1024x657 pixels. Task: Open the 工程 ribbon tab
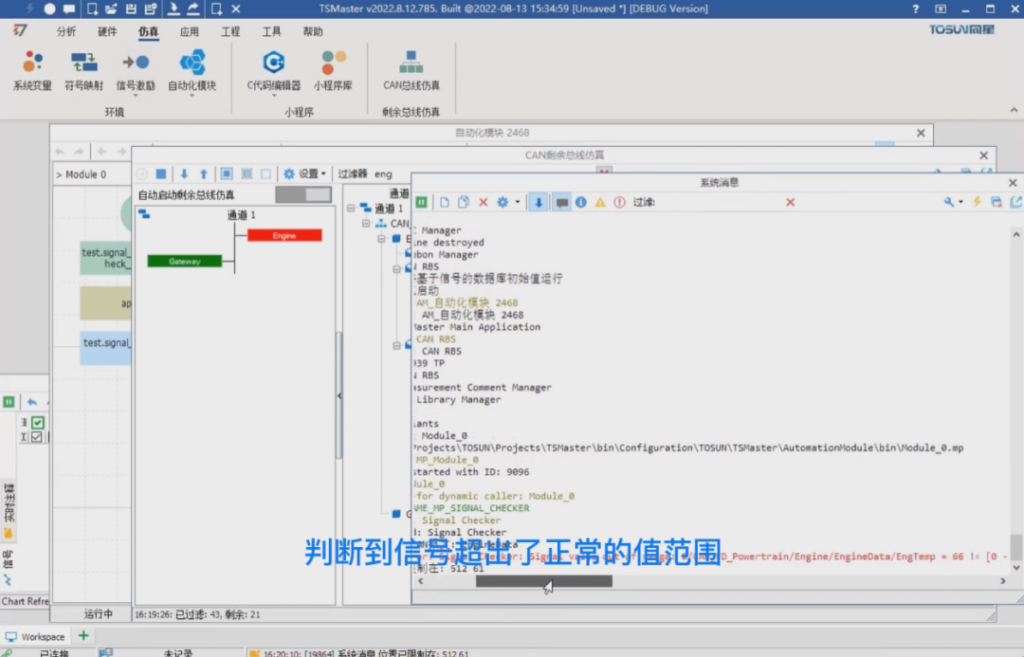pos(231,31)
